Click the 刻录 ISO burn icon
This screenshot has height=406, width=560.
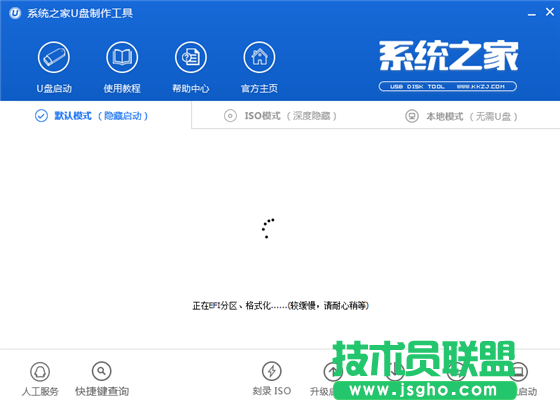click(x=271, y=371)
